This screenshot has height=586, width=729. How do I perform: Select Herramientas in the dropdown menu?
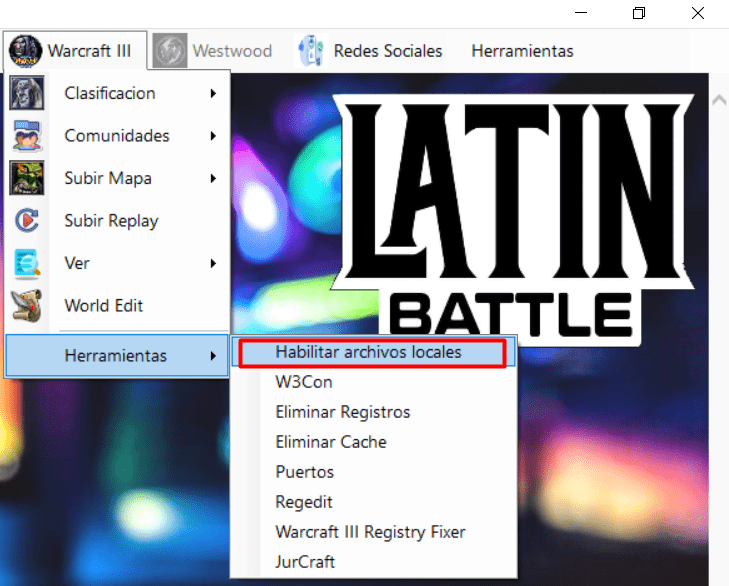[117, 355]
